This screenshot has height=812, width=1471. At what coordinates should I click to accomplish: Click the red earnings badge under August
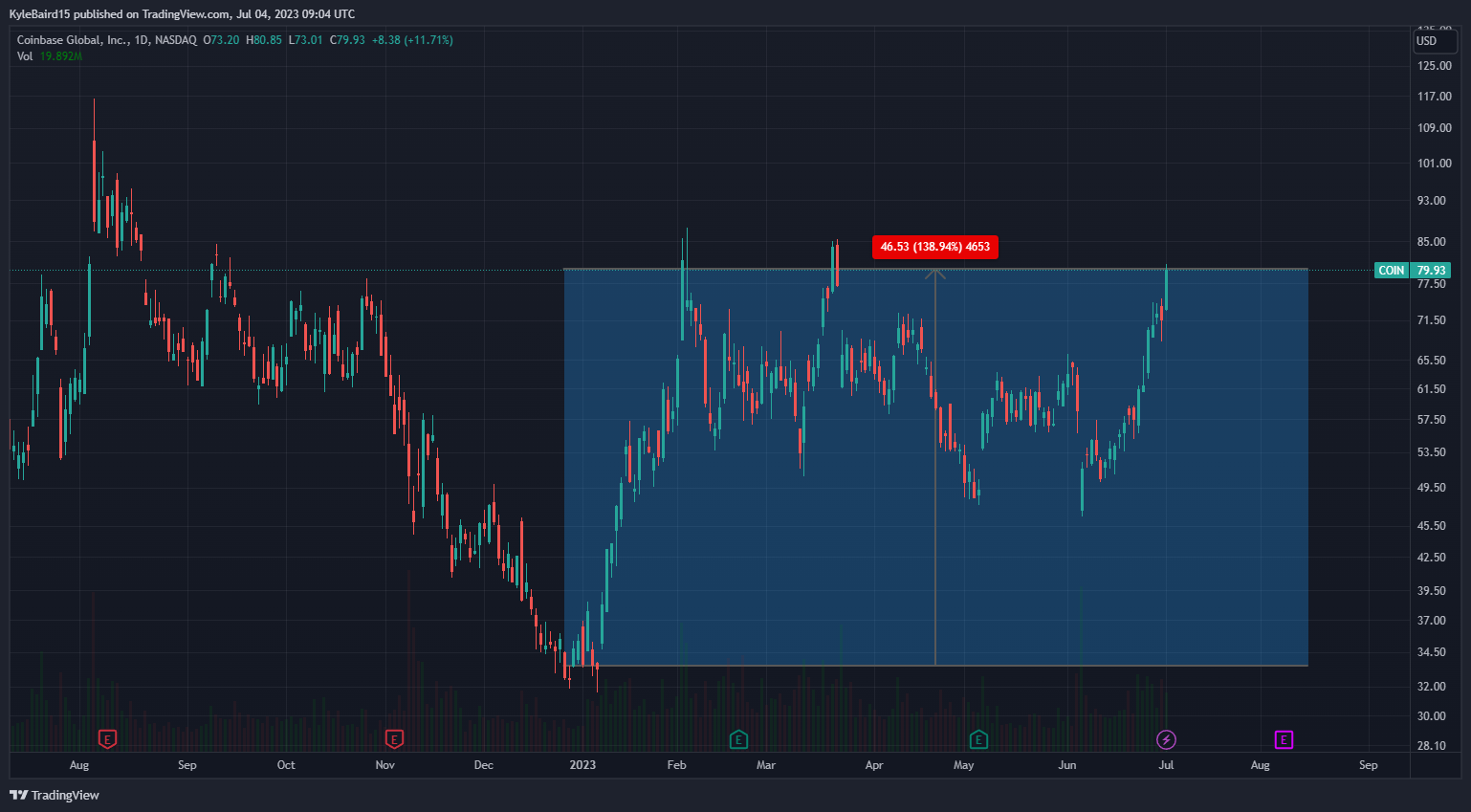(106, 739)
